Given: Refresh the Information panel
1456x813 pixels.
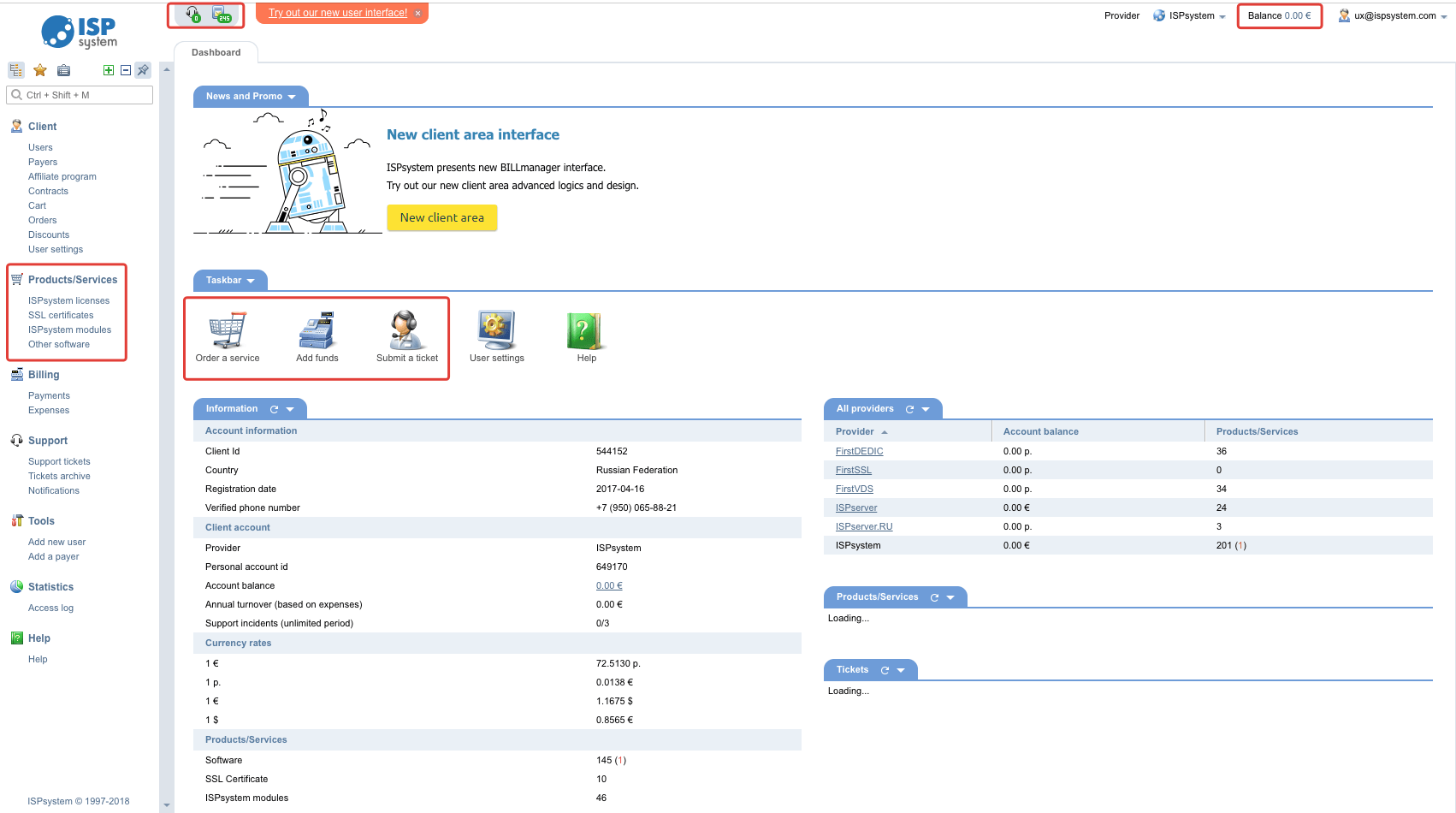Looking at the screenshot, I should tap(274, 409).
